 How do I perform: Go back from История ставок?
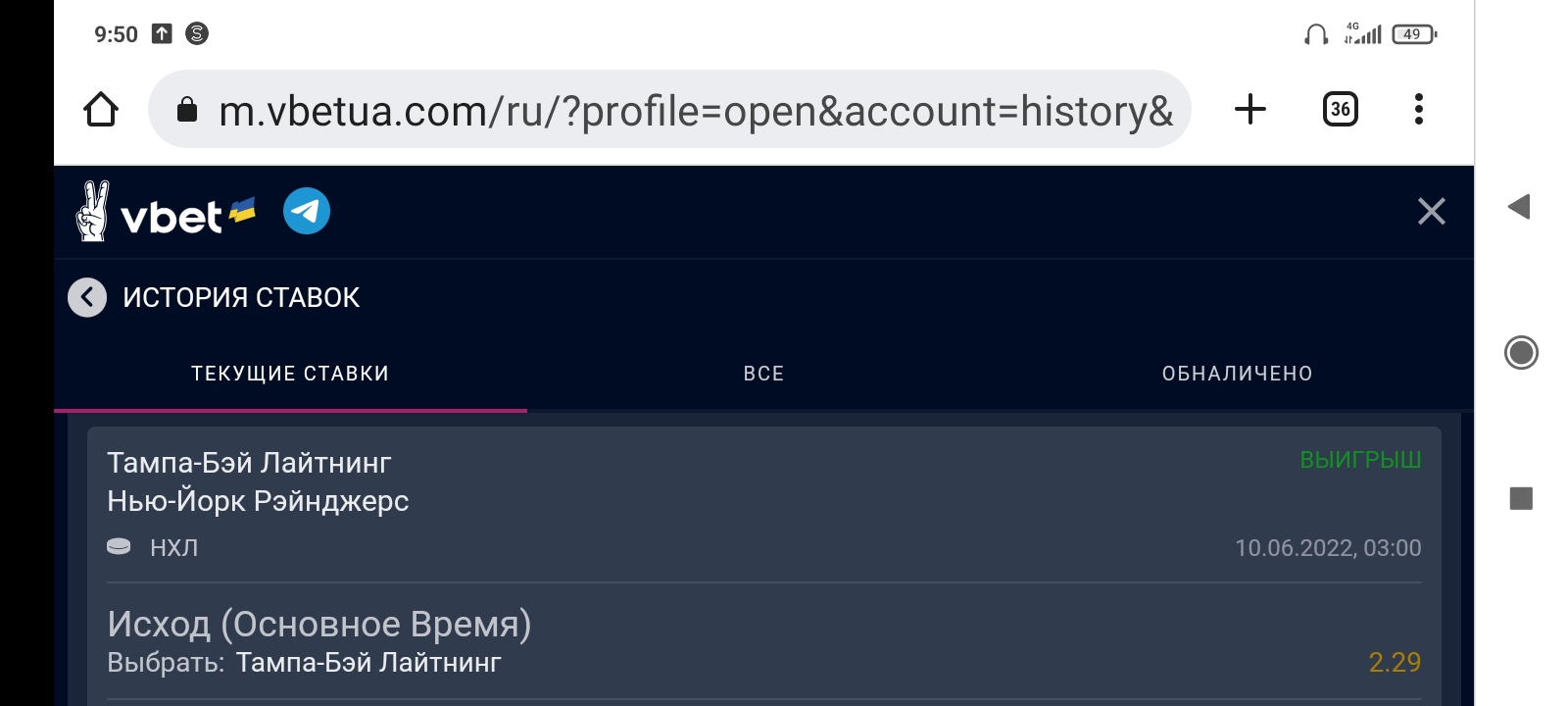(x=87, y=297)
